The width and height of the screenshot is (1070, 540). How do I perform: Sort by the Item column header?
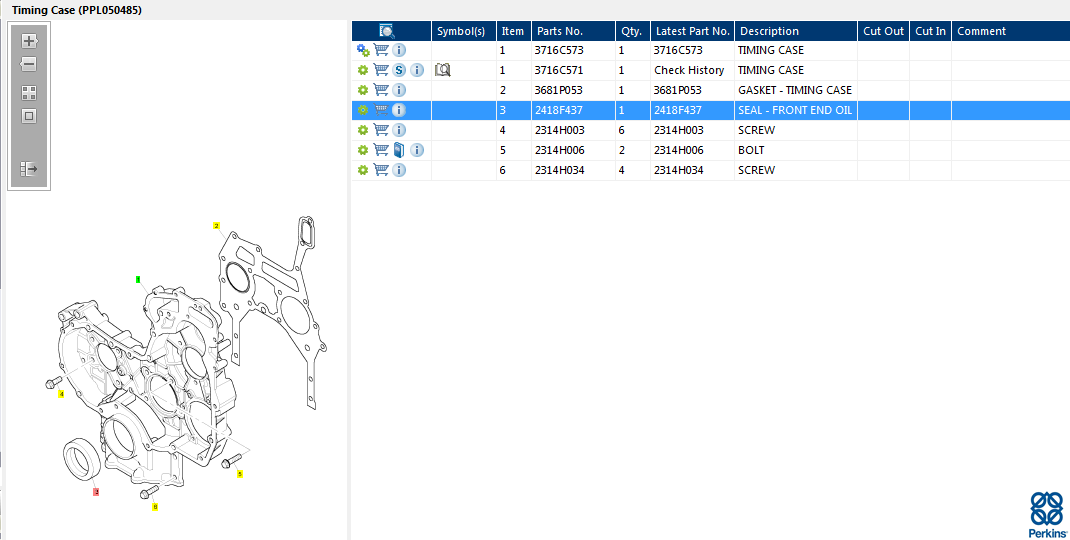tap(514, 31)
